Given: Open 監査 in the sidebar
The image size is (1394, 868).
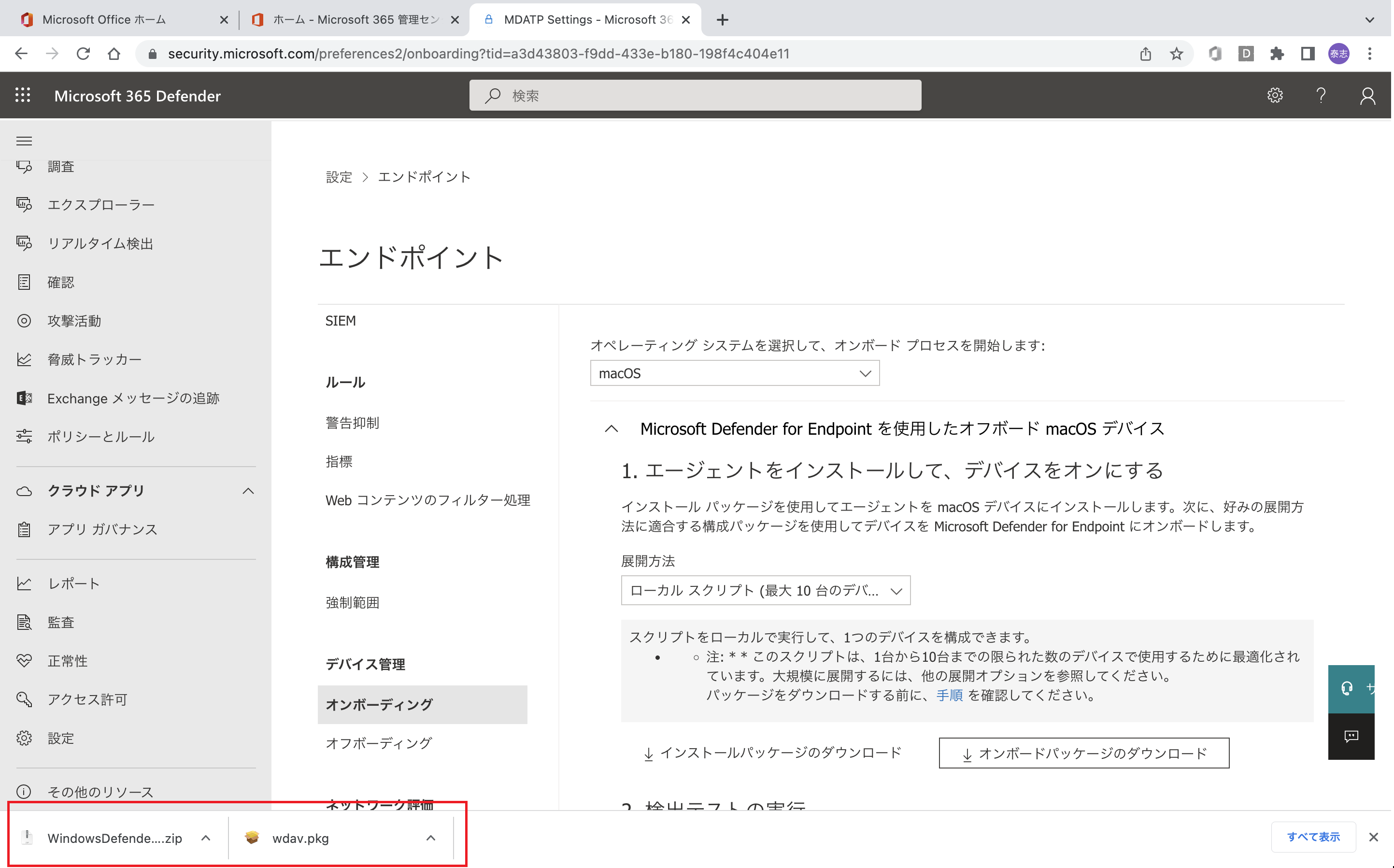Looking at the screenshot, I should point(61,622).
